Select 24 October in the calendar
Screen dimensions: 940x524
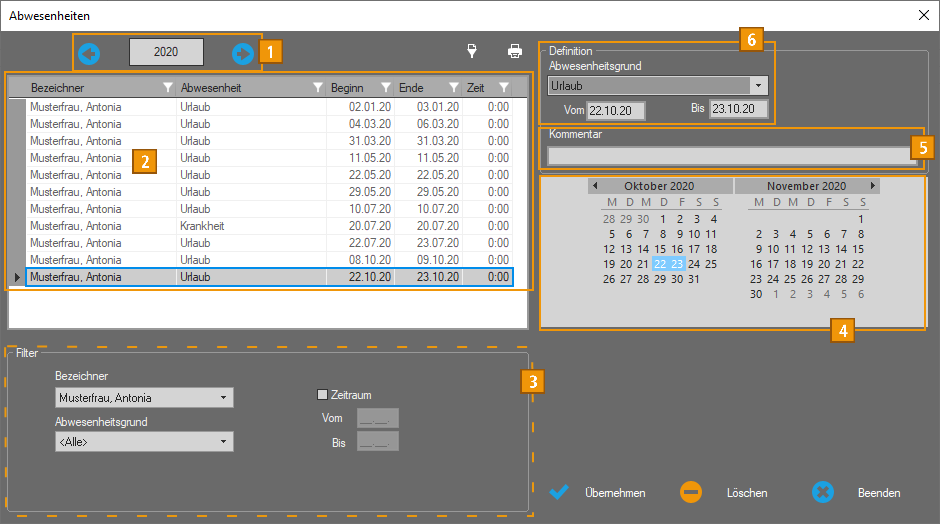[694, 264]
